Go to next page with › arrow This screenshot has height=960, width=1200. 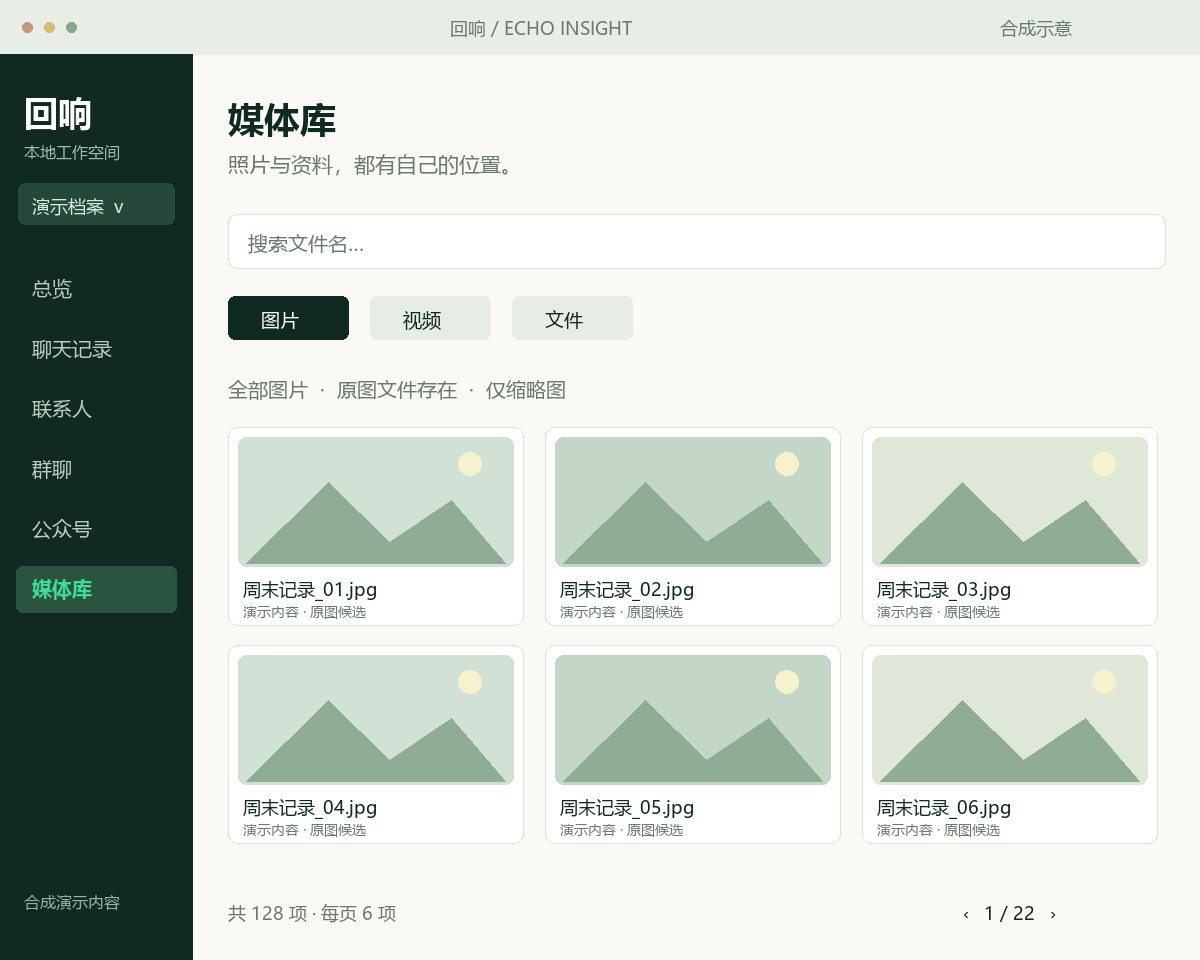[x=1053, y=914]
